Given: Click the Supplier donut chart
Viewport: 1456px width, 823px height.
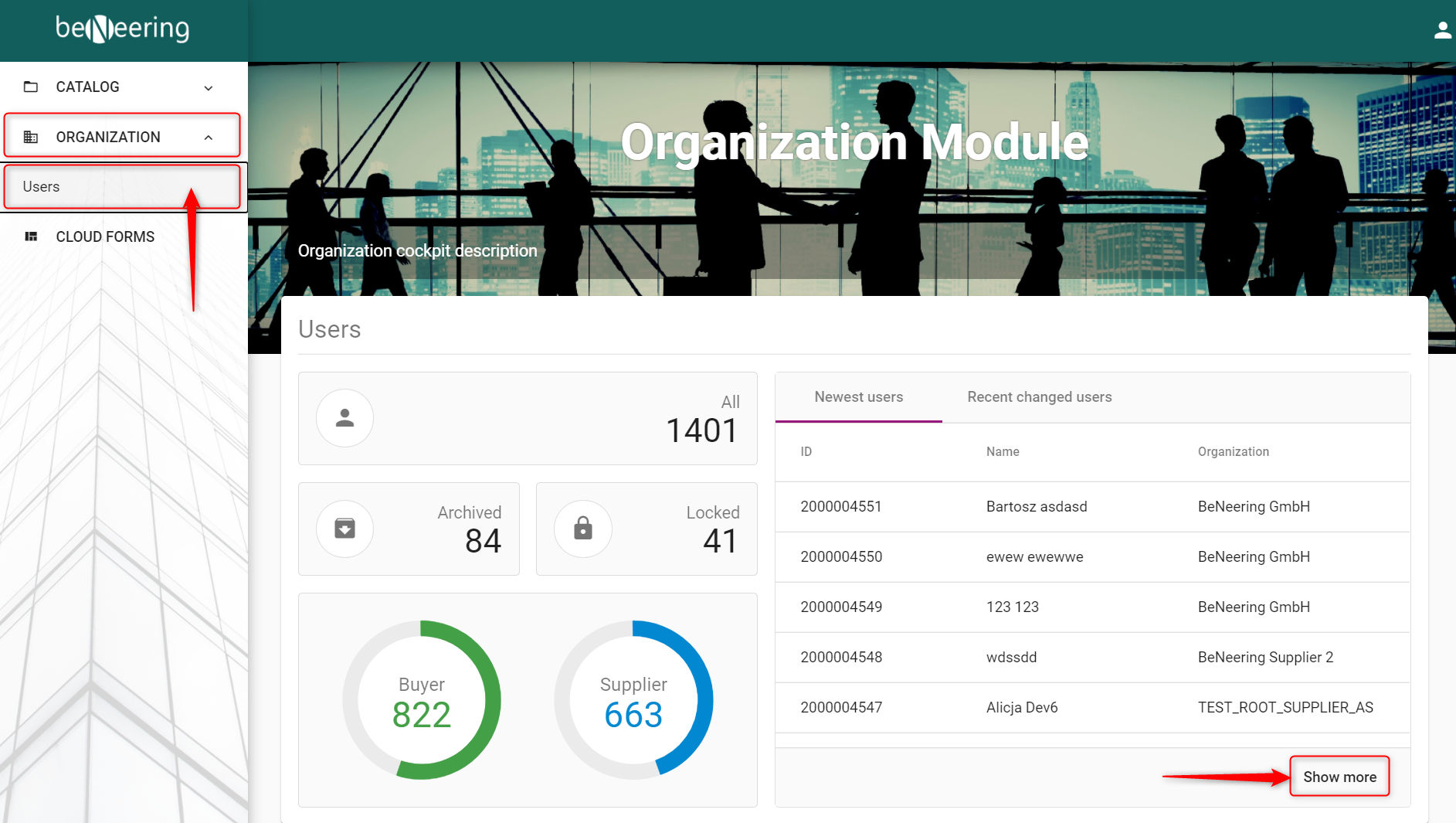Looking at the screenshot, I should tap(633, 700).
